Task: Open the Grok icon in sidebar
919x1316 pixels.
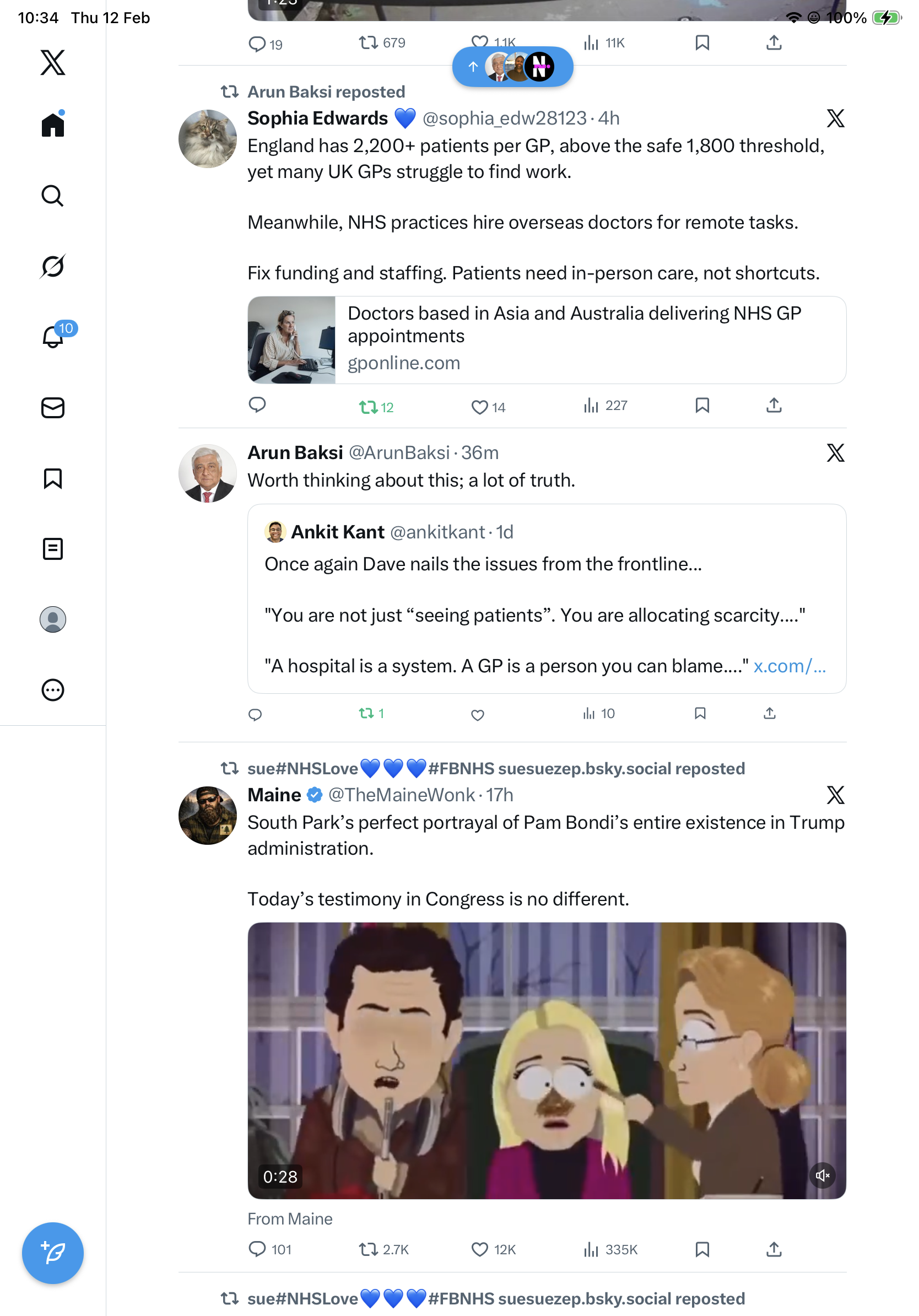Action: pyautogui.click(x=53, y=267)
